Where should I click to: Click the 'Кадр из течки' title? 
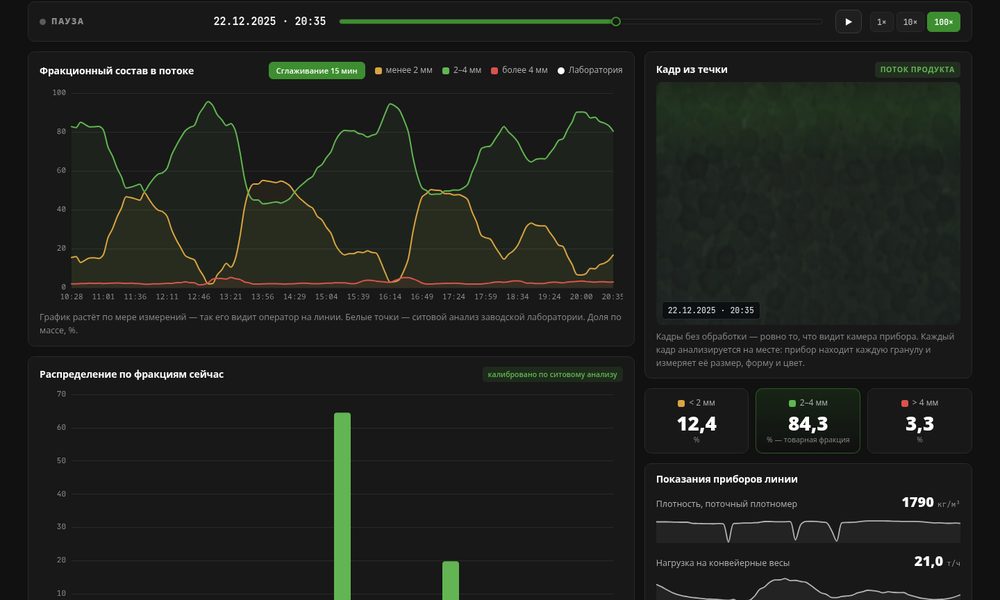(x=691, y=70)
